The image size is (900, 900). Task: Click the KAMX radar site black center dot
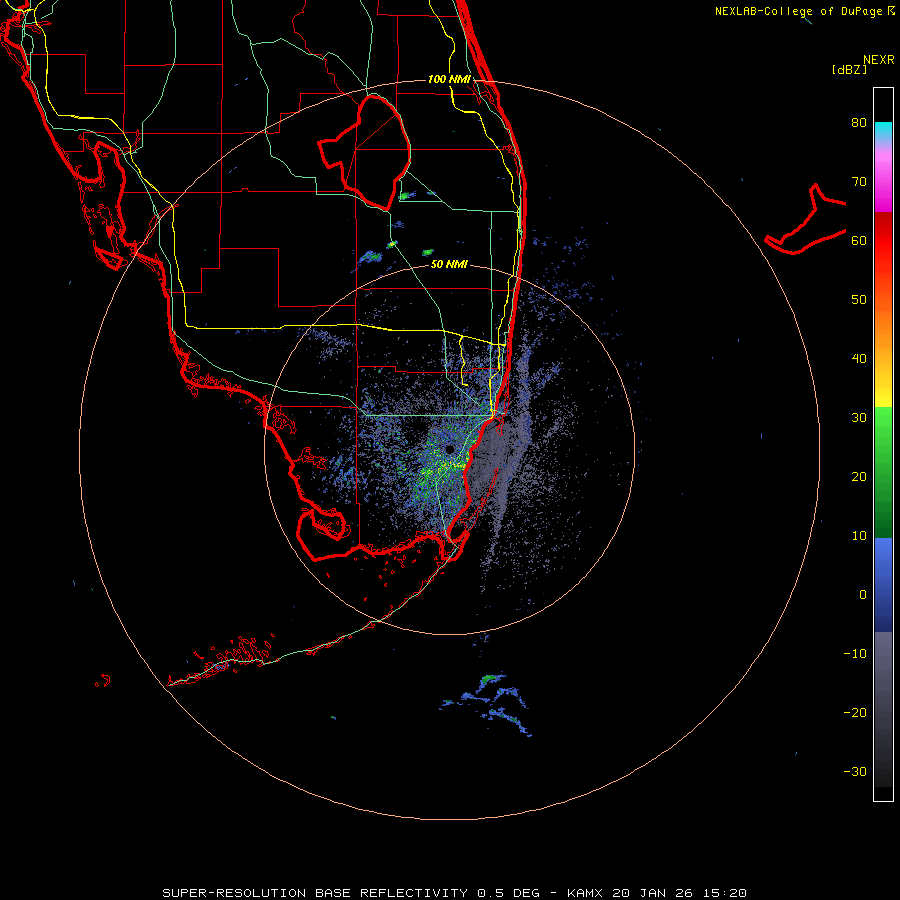pos(449,449)
